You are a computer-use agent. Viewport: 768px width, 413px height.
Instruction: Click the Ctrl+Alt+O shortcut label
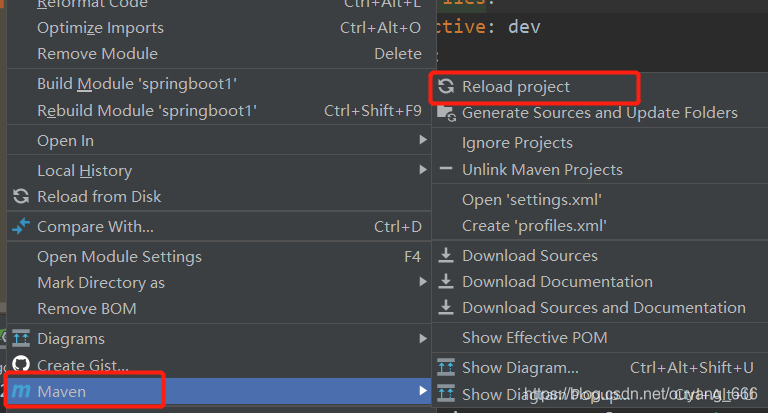click(381, 27)
